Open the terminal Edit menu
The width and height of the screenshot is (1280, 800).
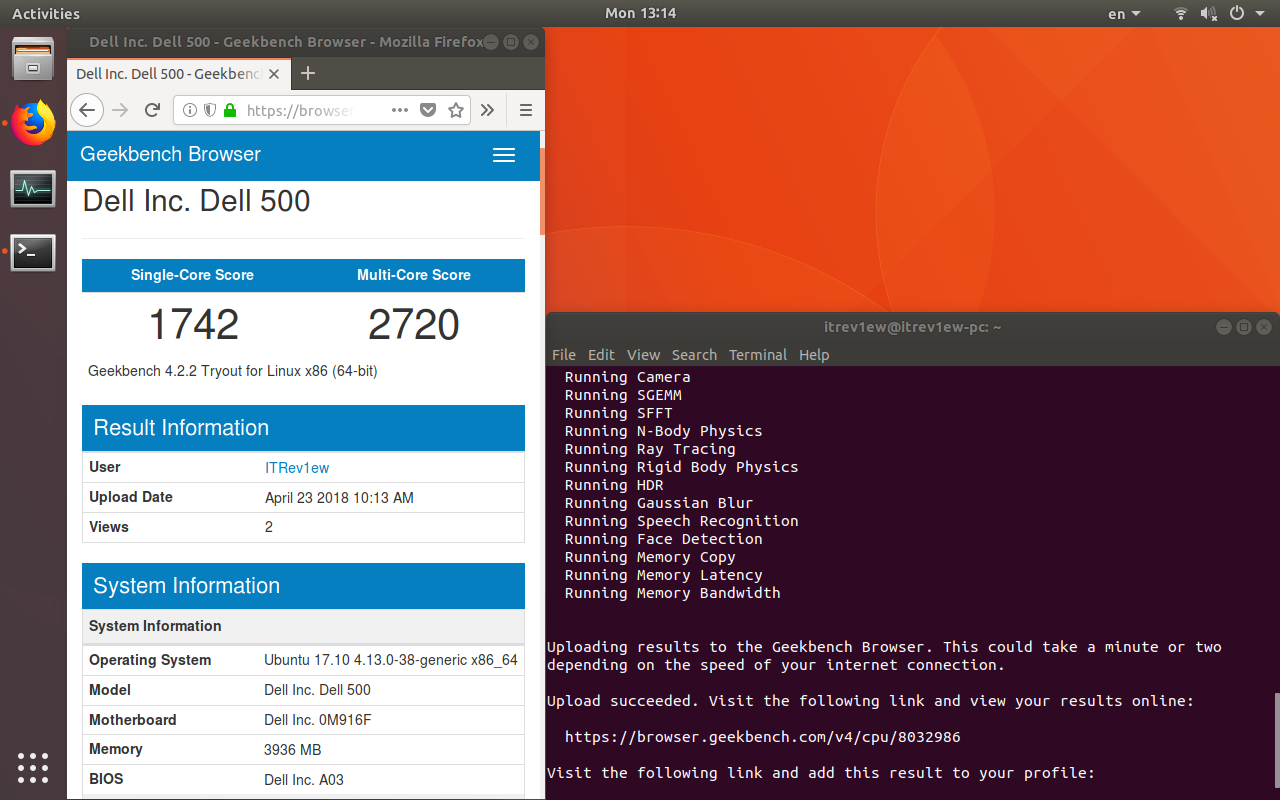point(601,354)
